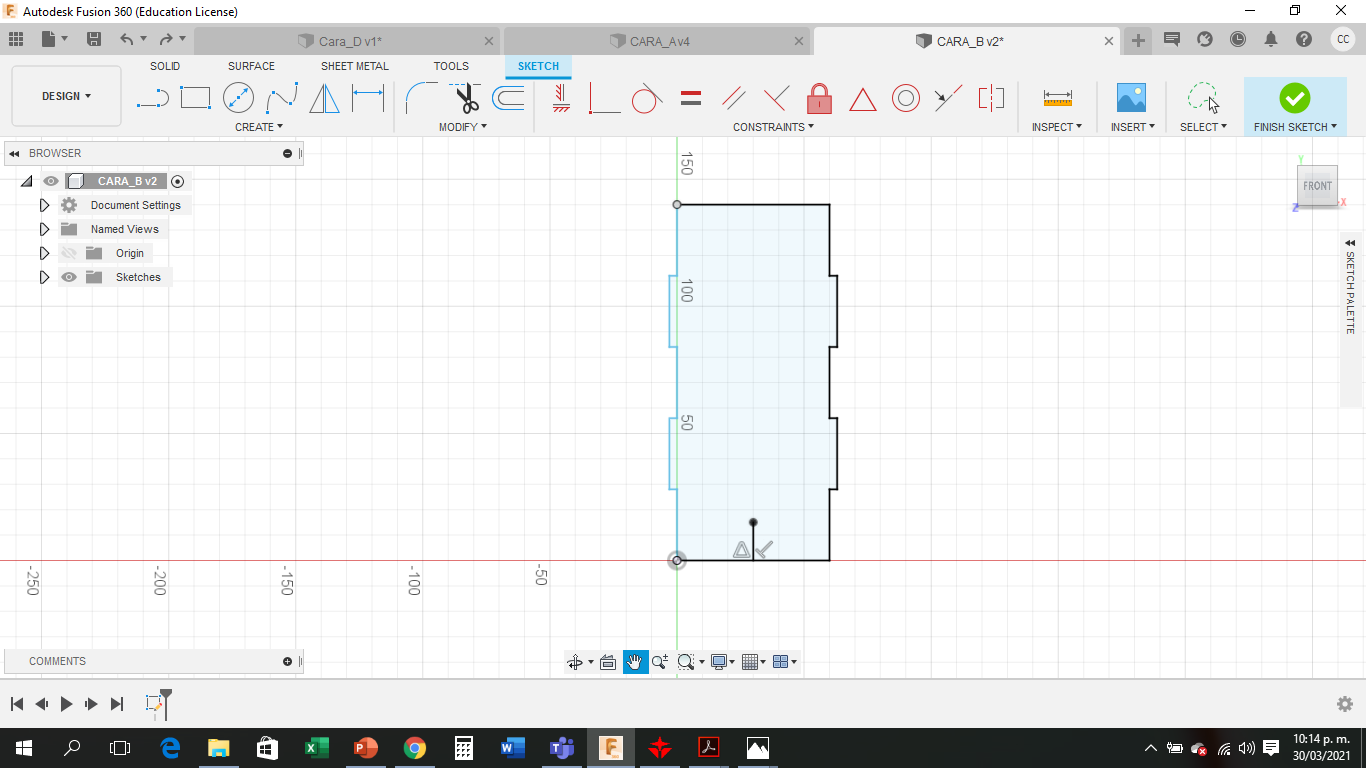Screen dimensions: 1366x768
Task: Open the Data Panel grid icon
Action: [x=16, y=40]
